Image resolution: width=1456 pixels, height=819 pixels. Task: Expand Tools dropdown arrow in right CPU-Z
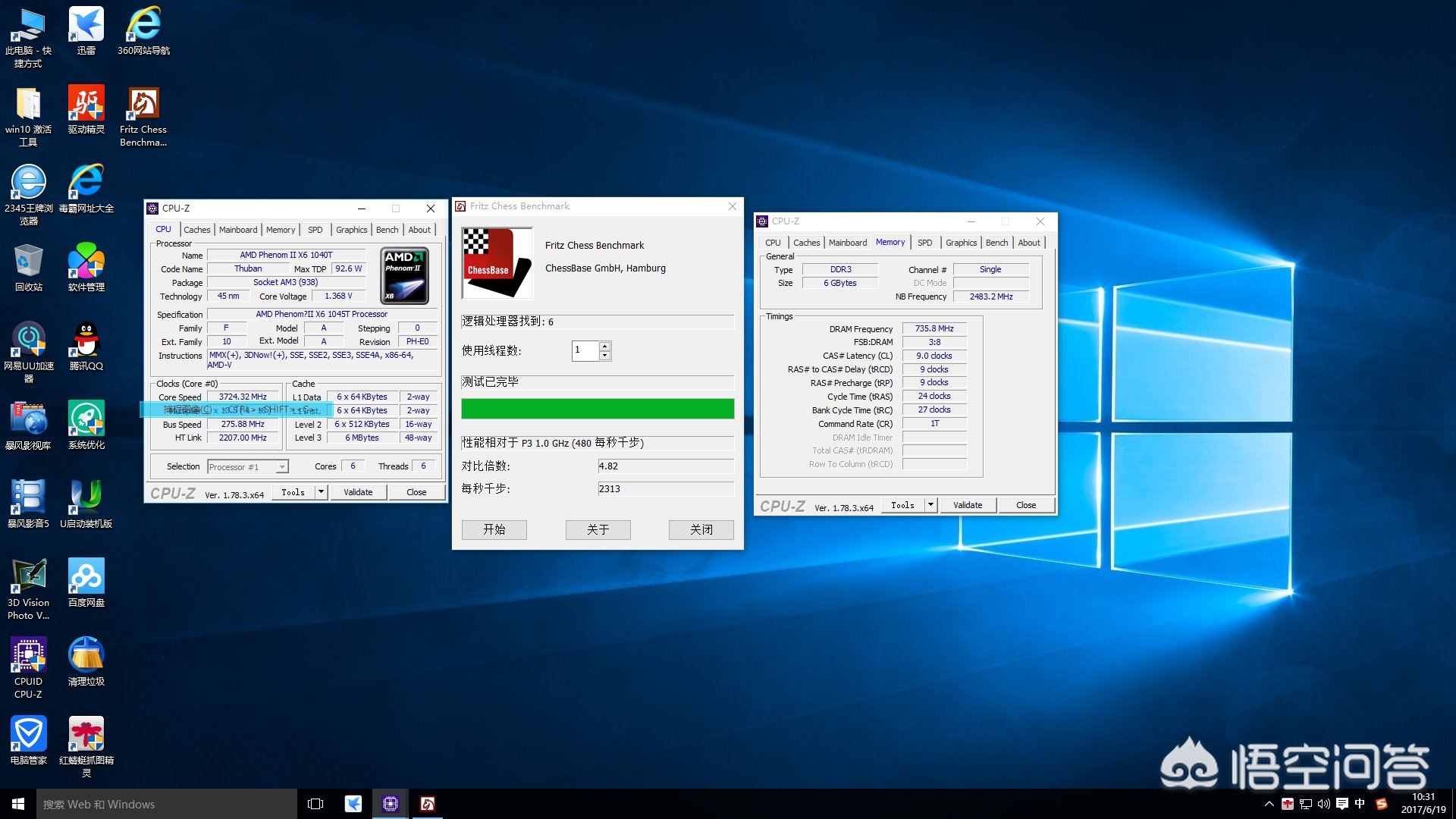930,505
